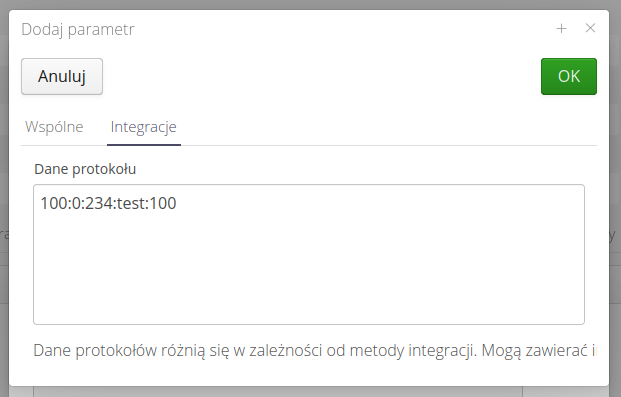This screenshot has height=397, width=621.
Task: Switch to the Wspólne tab
Action: pos(54,127)
